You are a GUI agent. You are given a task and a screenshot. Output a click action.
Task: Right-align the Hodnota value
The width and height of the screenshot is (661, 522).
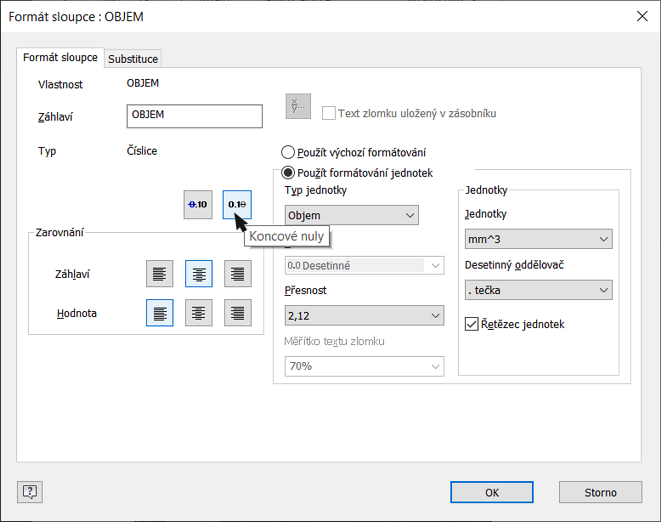coord(237,313)
